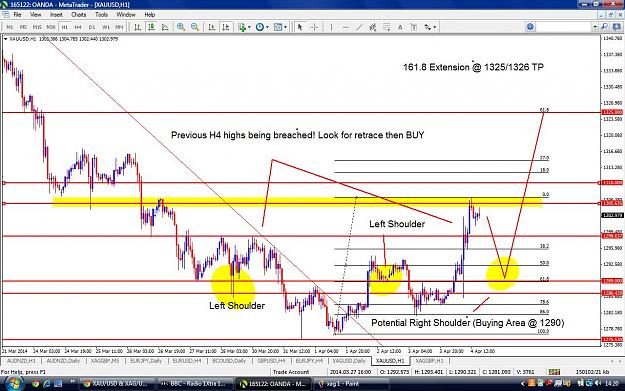Select the crosshair tool

tap(314, 27)
